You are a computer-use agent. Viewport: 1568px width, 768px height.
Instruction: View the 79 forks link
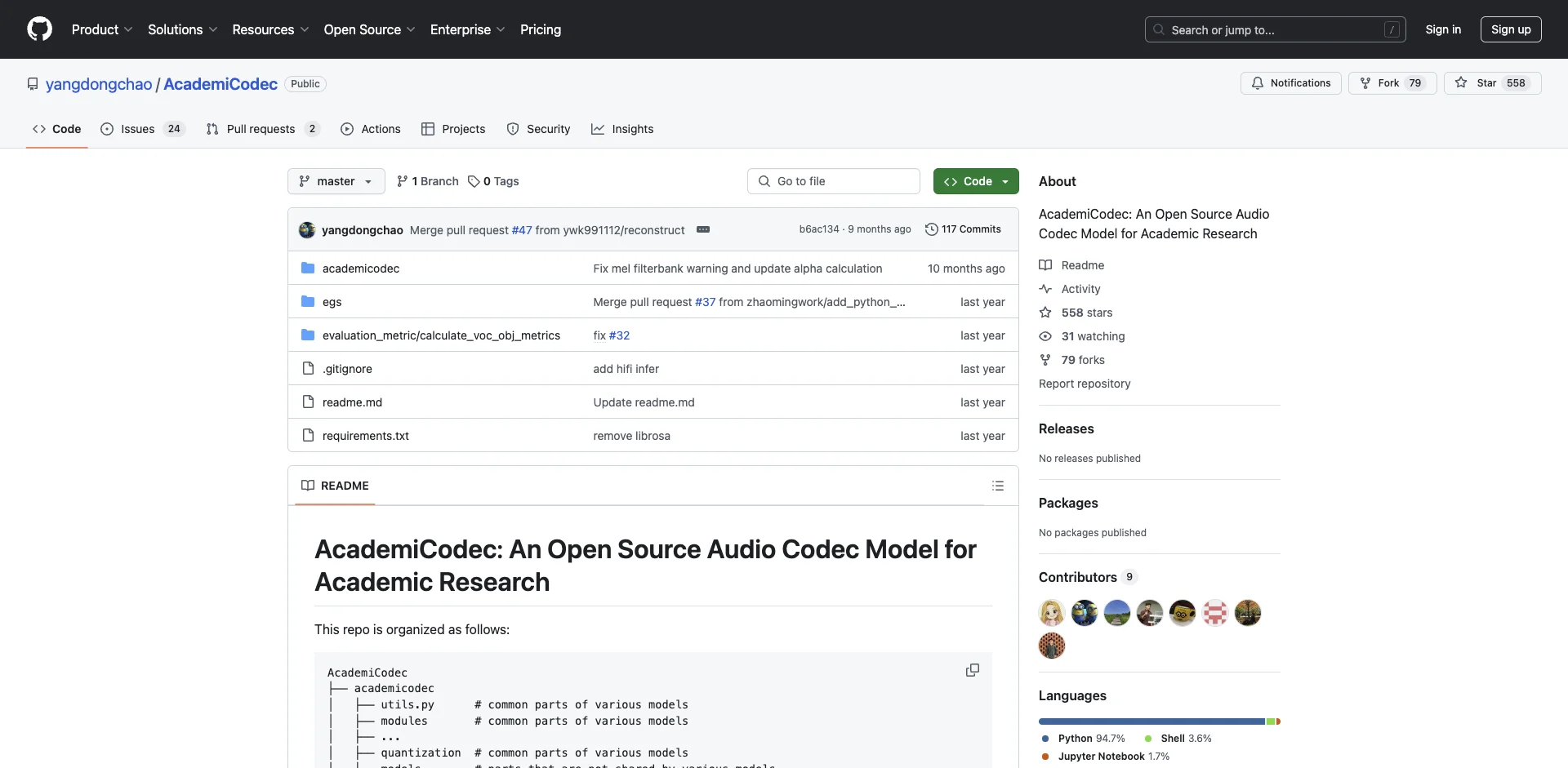click(x=1071, y=360)
